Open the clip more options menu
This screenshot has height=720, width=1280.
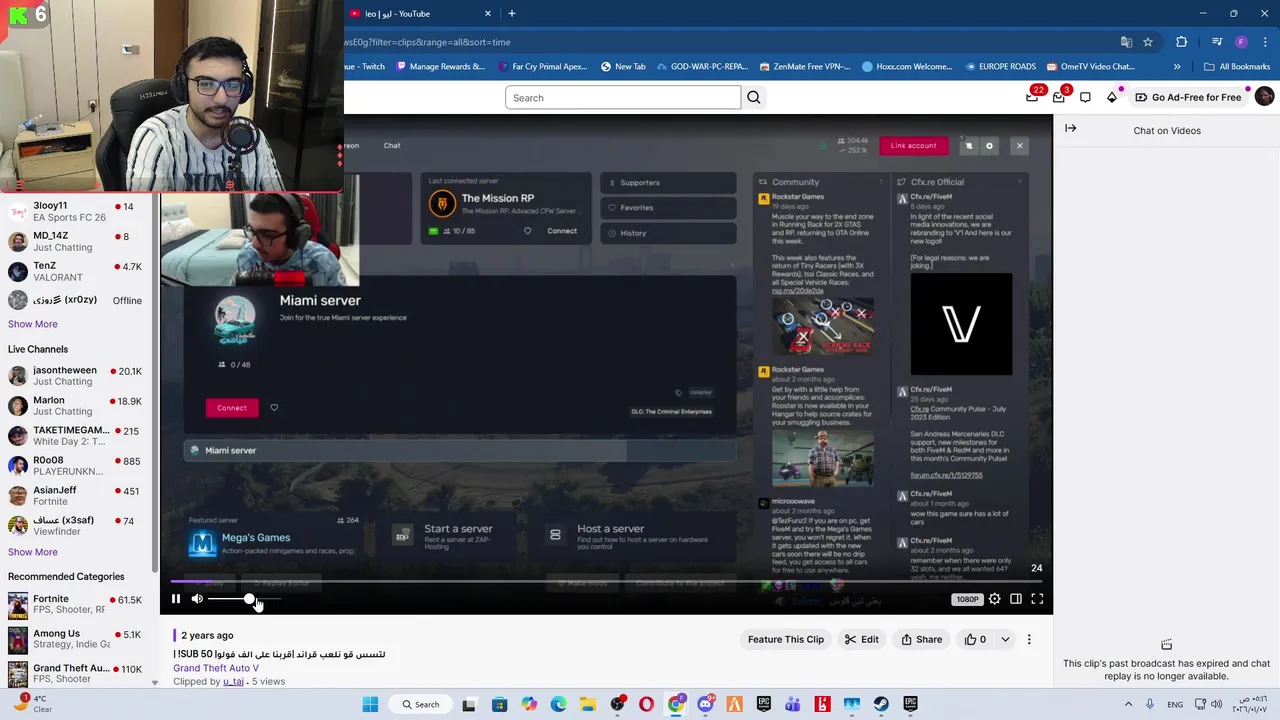tap(1029, 639)
